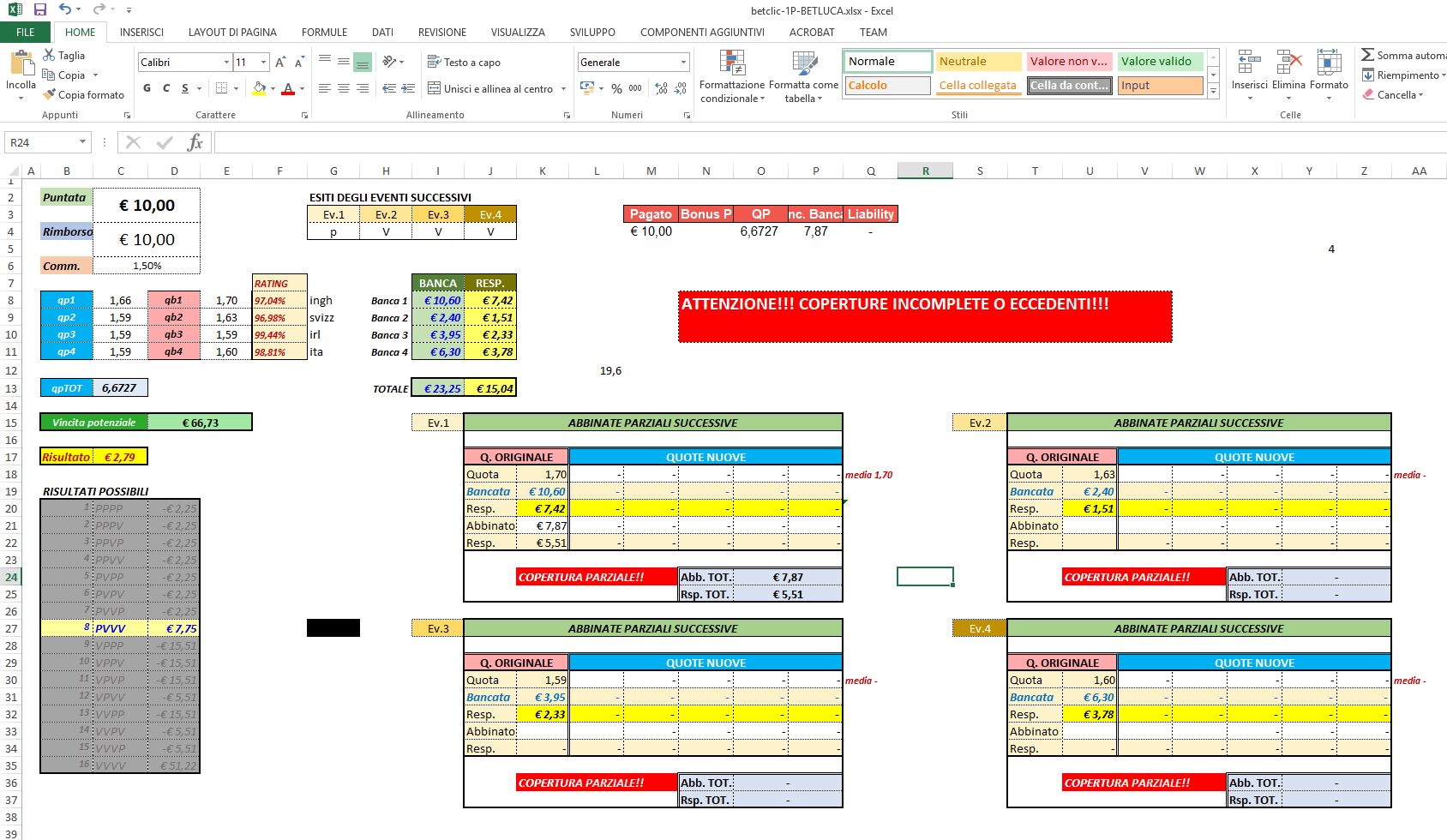
Task: Decrease decimal places icon
Action: pos(681,88)
